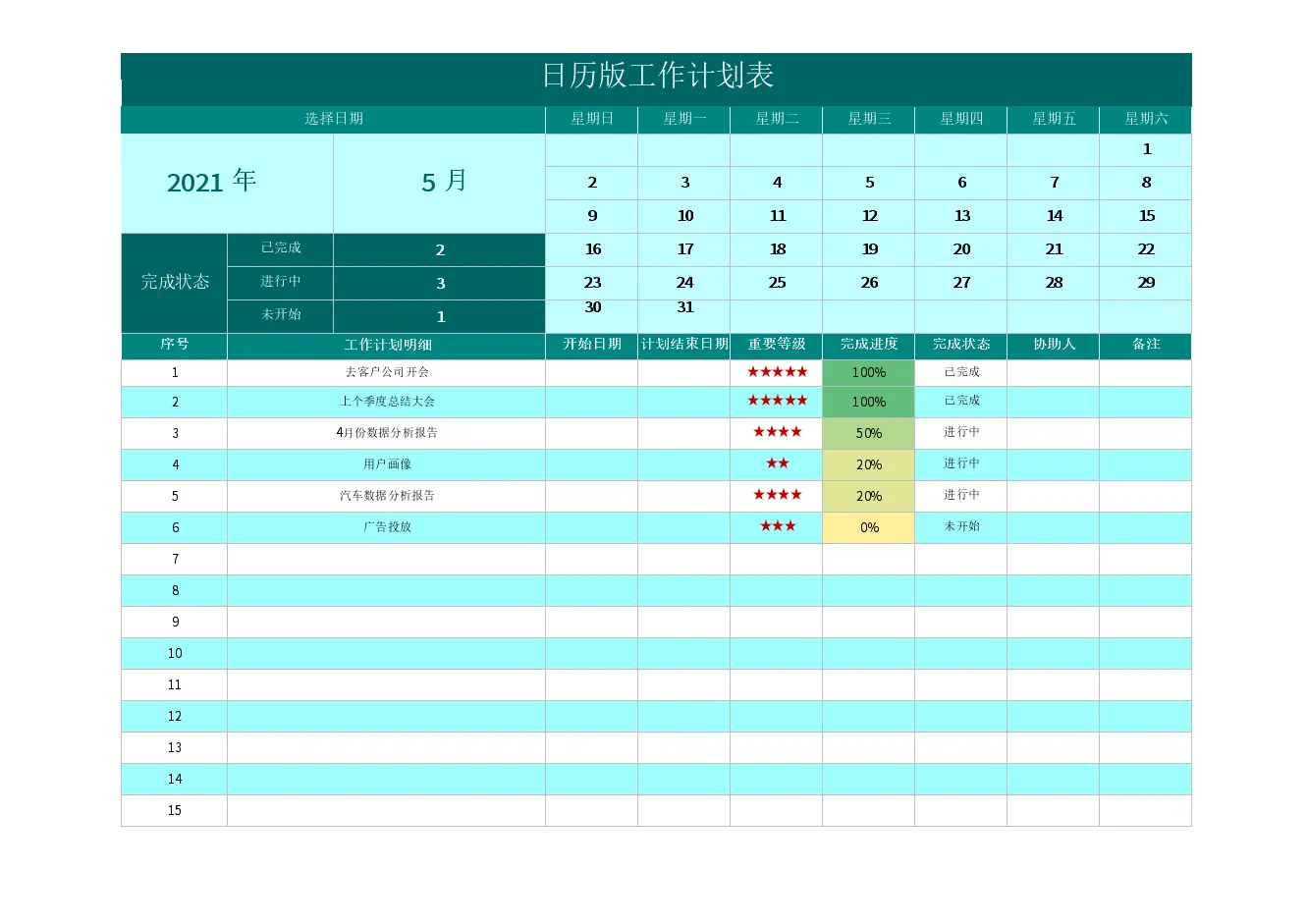Viewport: 1307px width, 924px height.
Task: Click the 进行中 count cell showing 3
Action: tap(439, 283)
